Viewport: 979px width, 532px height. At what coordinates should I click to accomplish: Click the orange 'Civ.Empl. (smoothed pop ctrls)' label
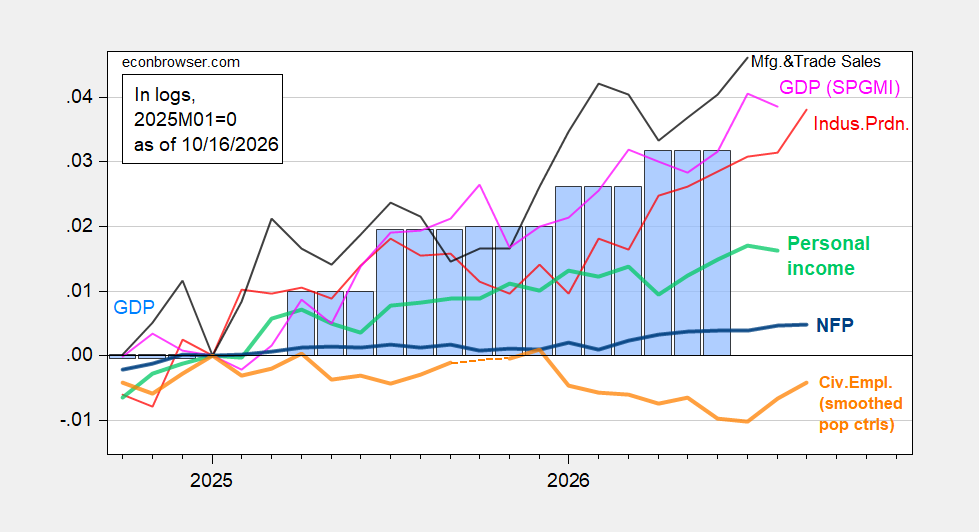860,403
